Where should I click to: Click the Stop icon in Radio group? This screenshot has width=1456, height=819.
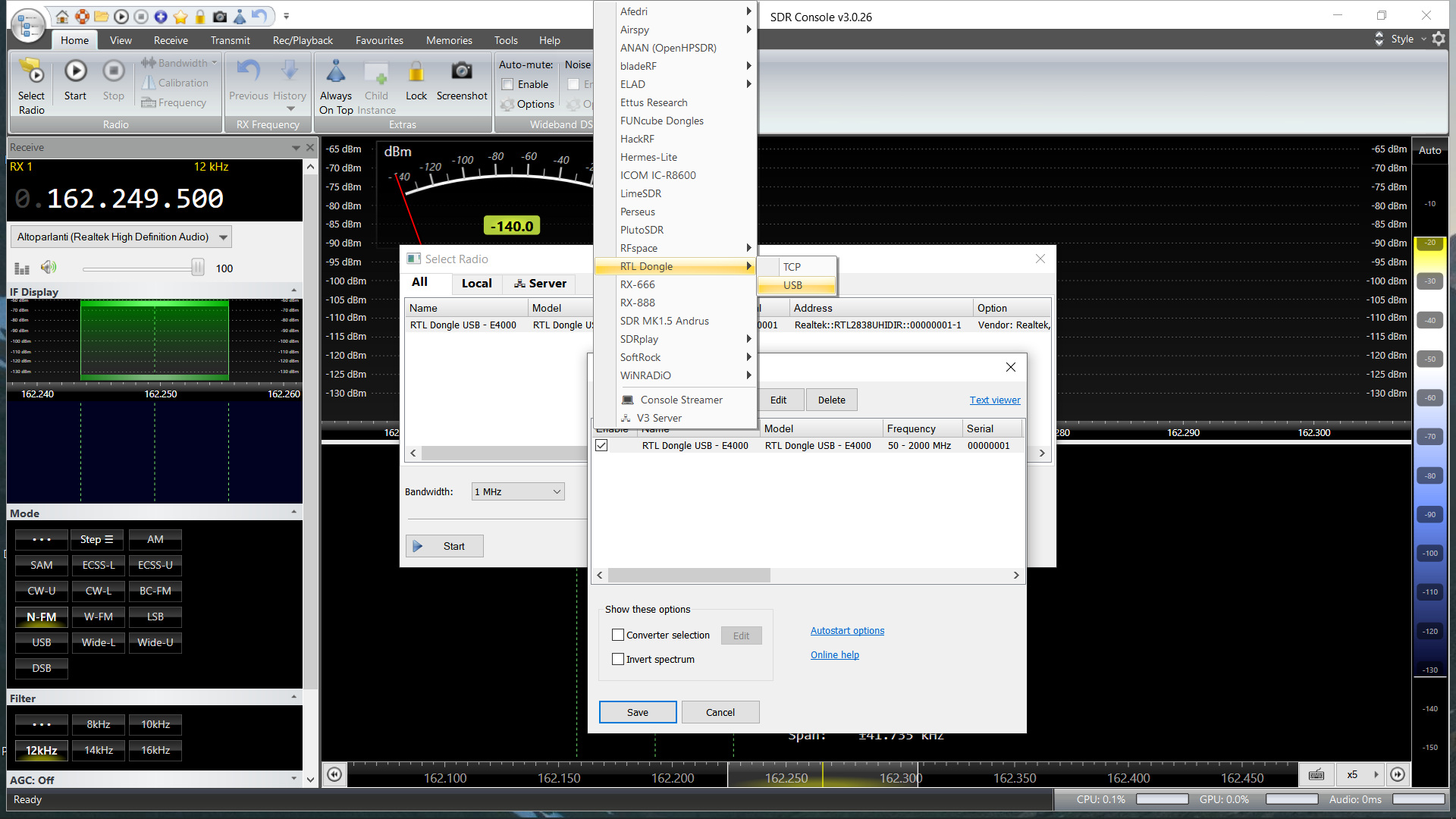(113, 72)
